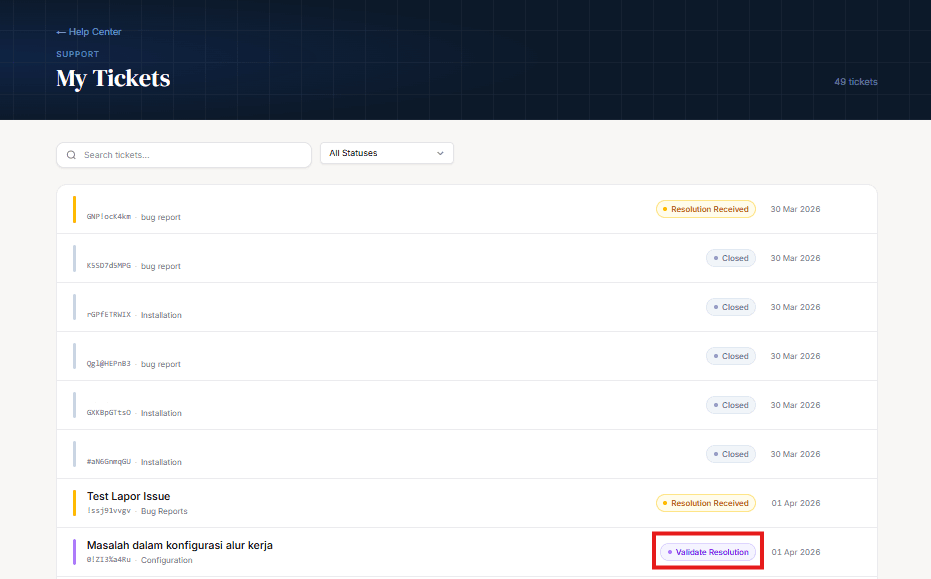This screenshot has width=931, height=579.
Task: Focus the Search tickets input field
Action: (190, 155)
